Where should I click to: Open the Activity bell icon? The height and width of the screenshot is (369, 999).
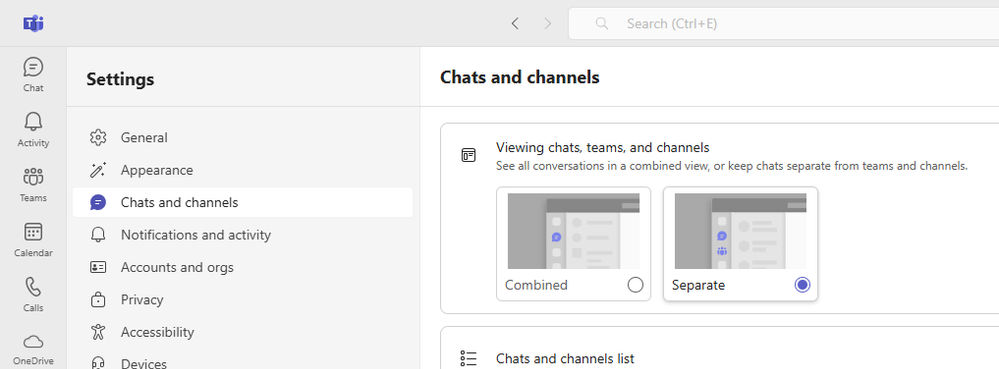click(x=33, y=122)
